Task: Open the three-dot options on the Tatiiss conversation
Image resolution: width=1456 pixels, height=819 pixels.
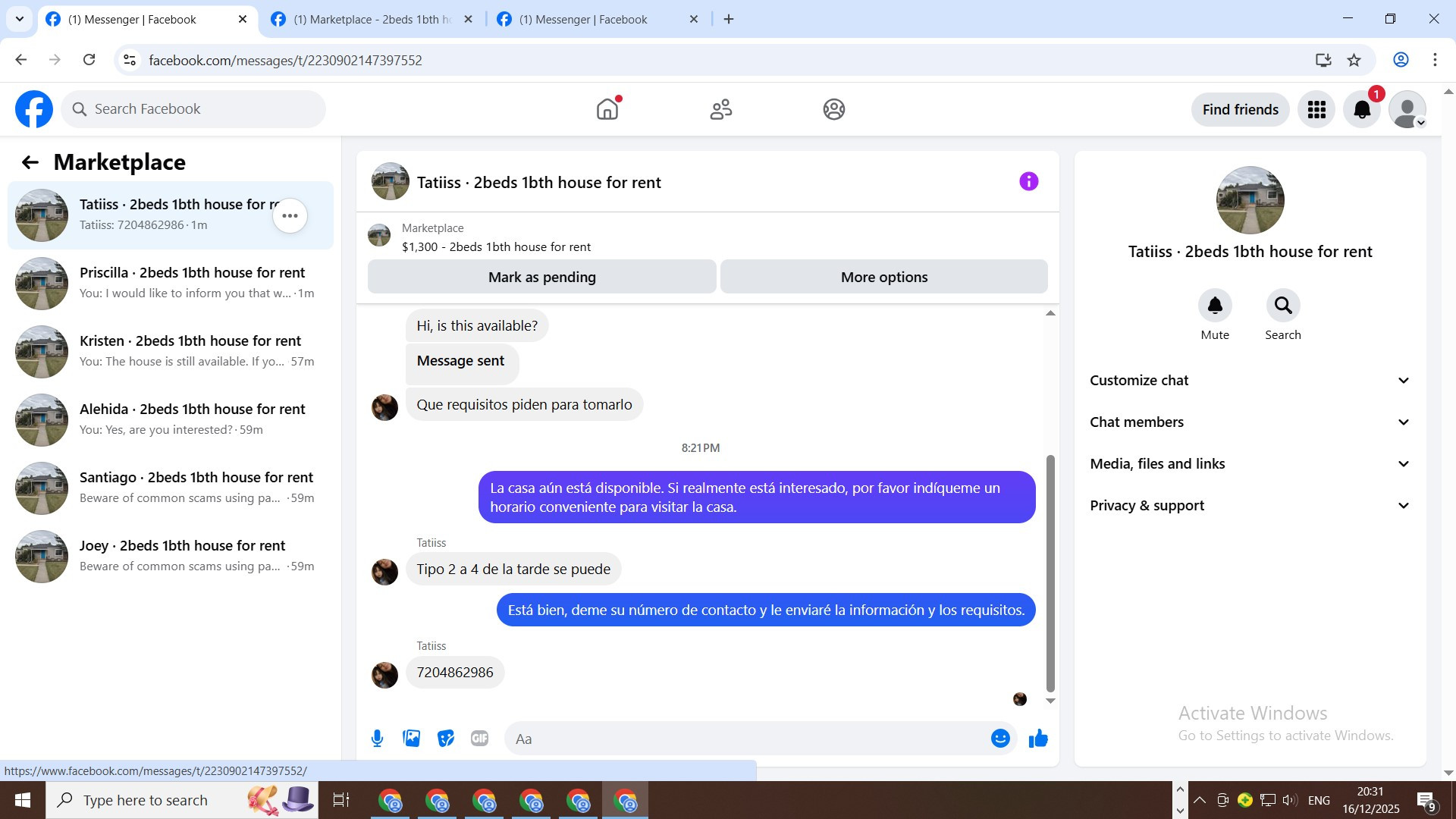Action: point(290,215)
